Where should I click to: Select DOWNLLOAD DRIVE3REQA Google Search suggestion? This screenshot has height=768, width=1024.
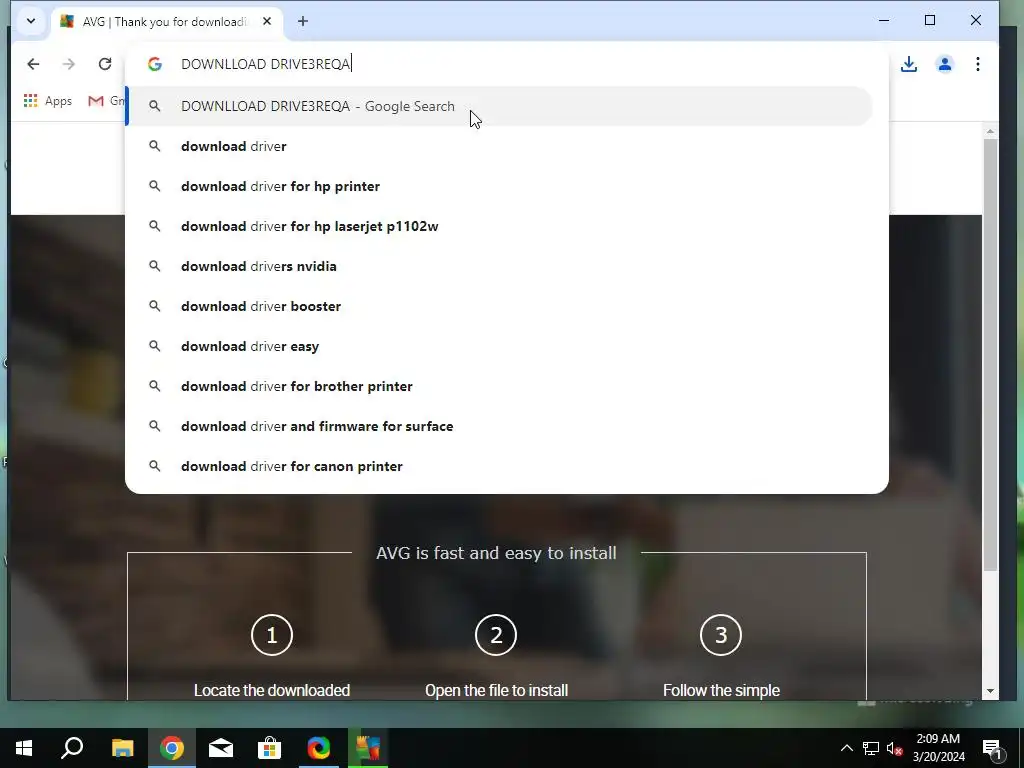(500, 106)
